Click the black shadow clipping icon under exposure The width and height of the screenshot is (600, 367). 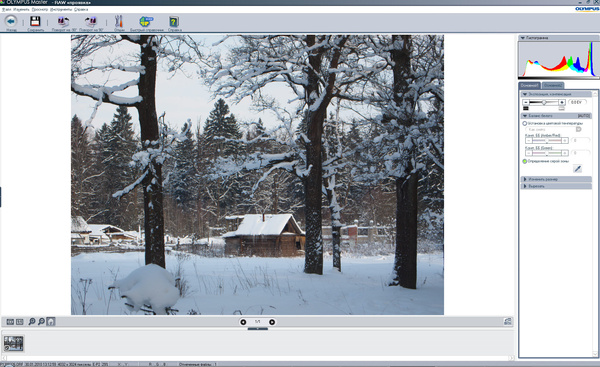pos(526,109)
